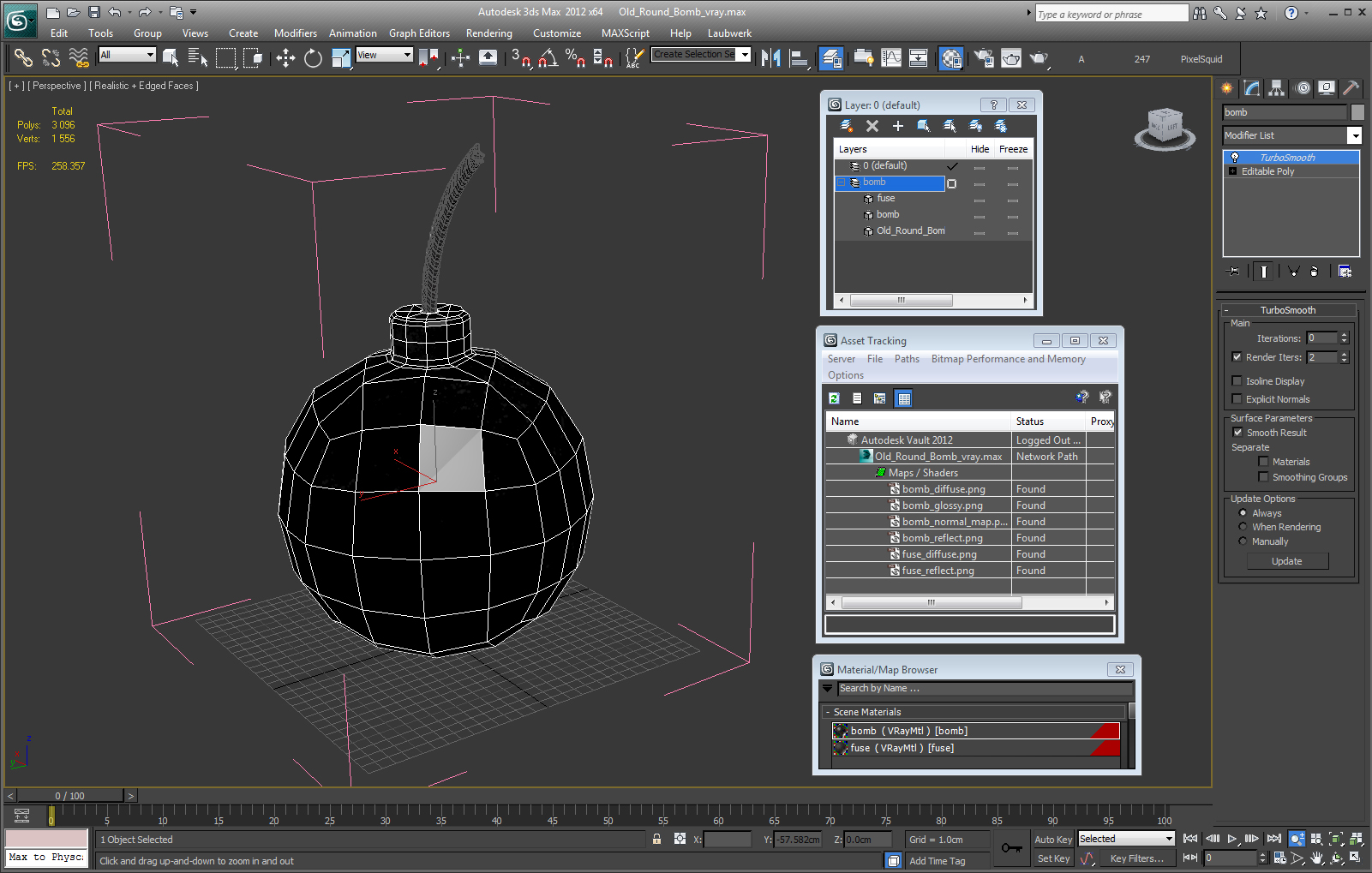
Task: Open Paths menu in Asset Tracking
Action: pyautogui.click(x=907, y=359)
